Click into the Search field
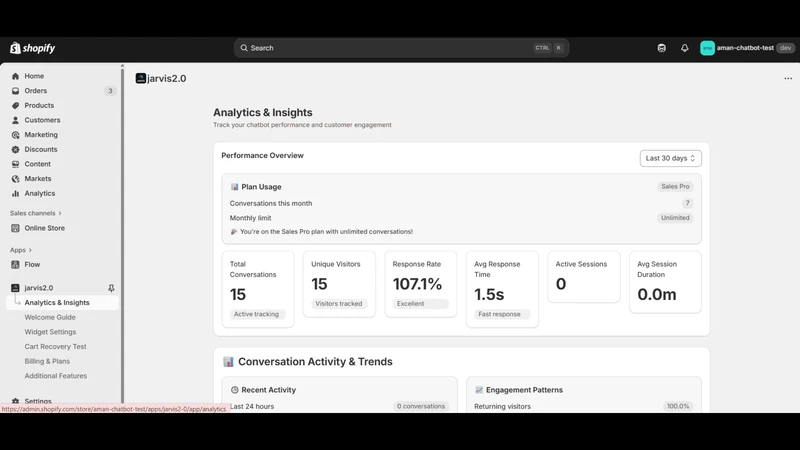The image size is (800, 450). (401, 48)
